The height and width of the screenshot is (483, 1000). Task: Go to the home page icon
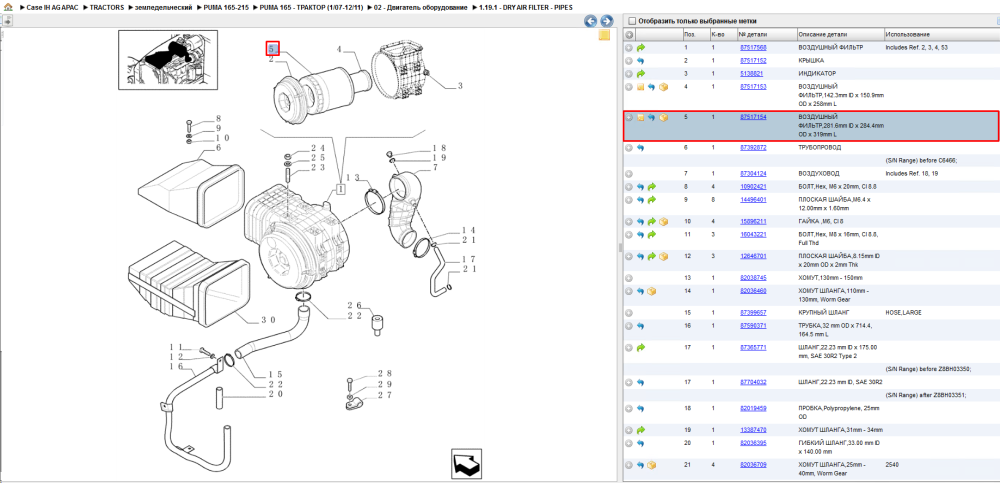pyautogui.click(x=8, y=7)
